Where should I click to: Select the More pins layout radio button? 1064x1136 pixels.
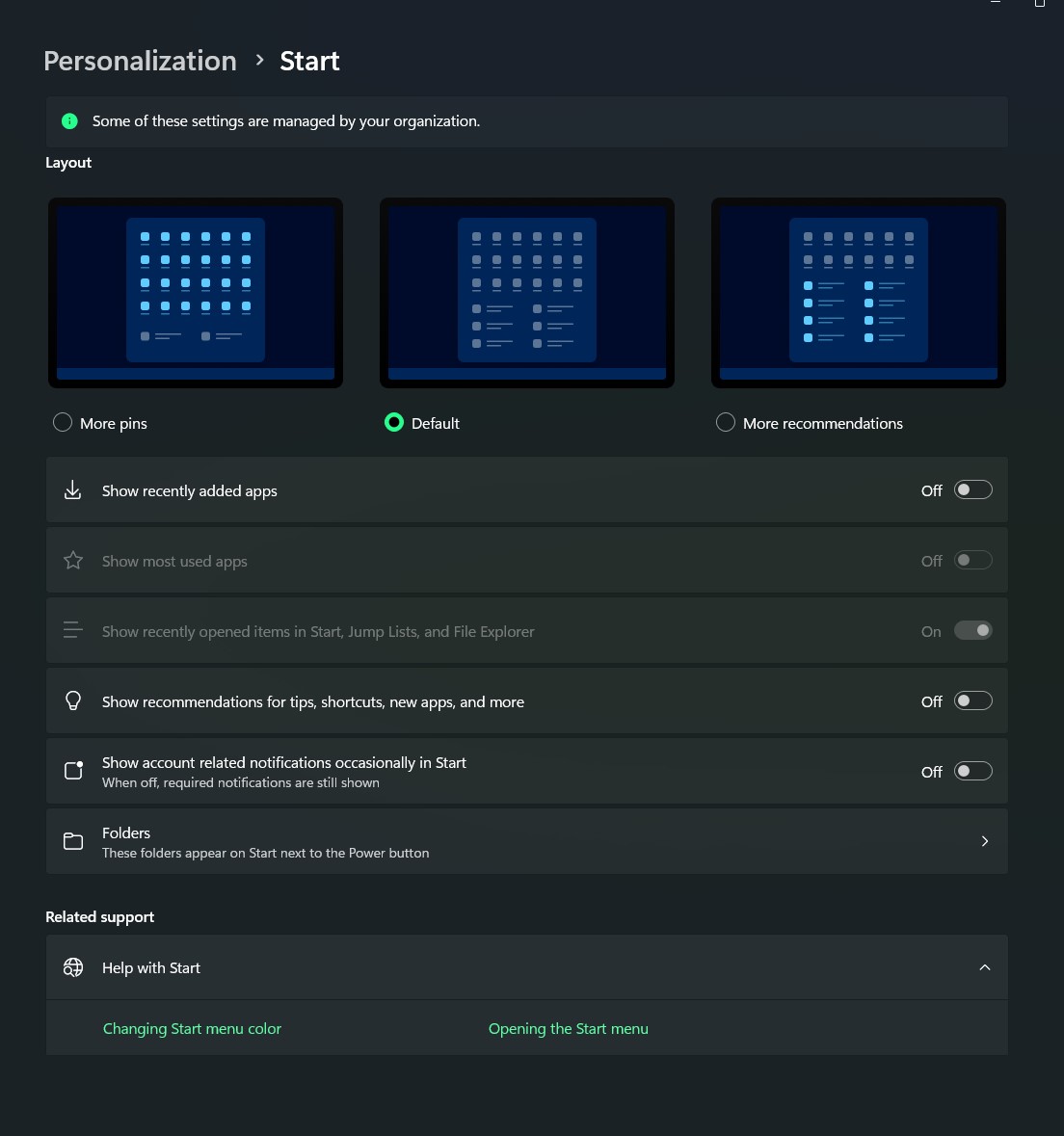pos(63,423)
